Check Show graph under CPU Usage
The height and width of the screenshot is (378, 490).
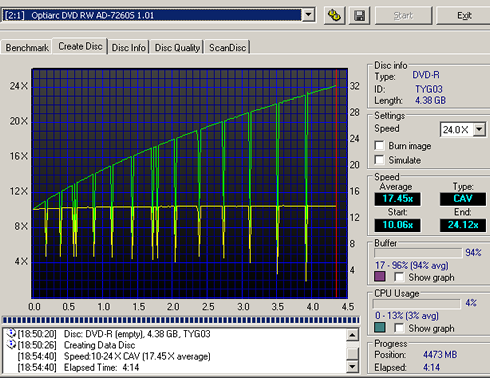click(399, 328)
